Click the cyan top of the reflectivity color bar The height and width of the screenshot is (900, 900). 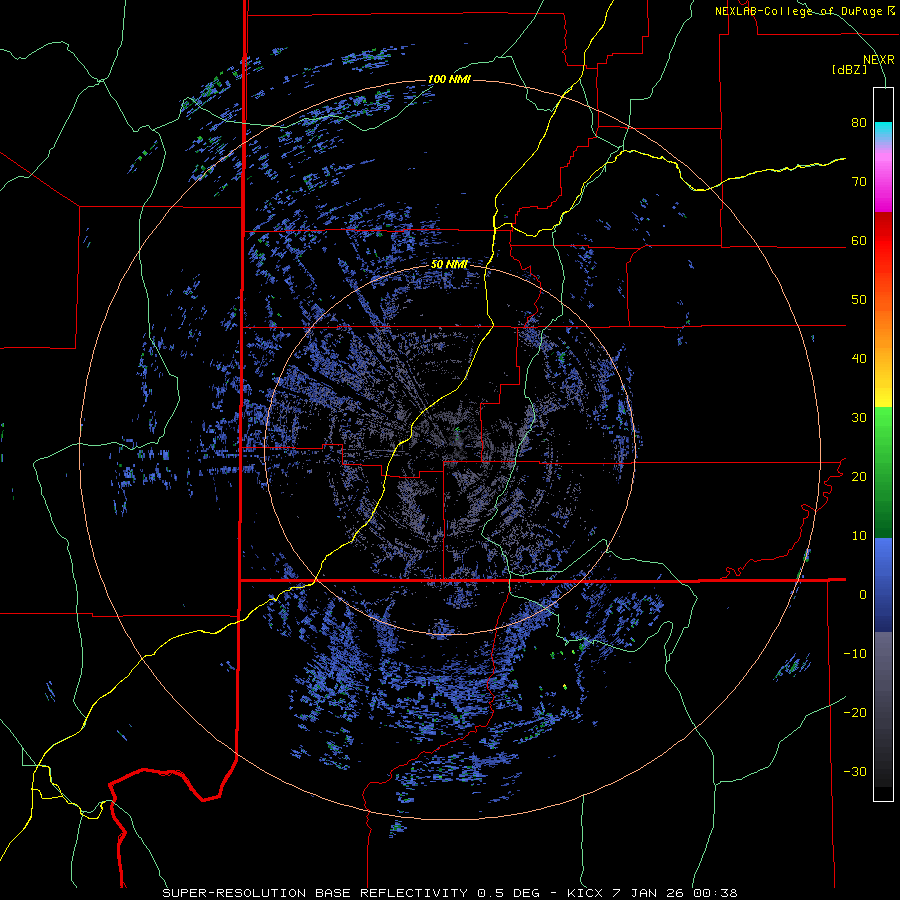[x=883, y=131]
